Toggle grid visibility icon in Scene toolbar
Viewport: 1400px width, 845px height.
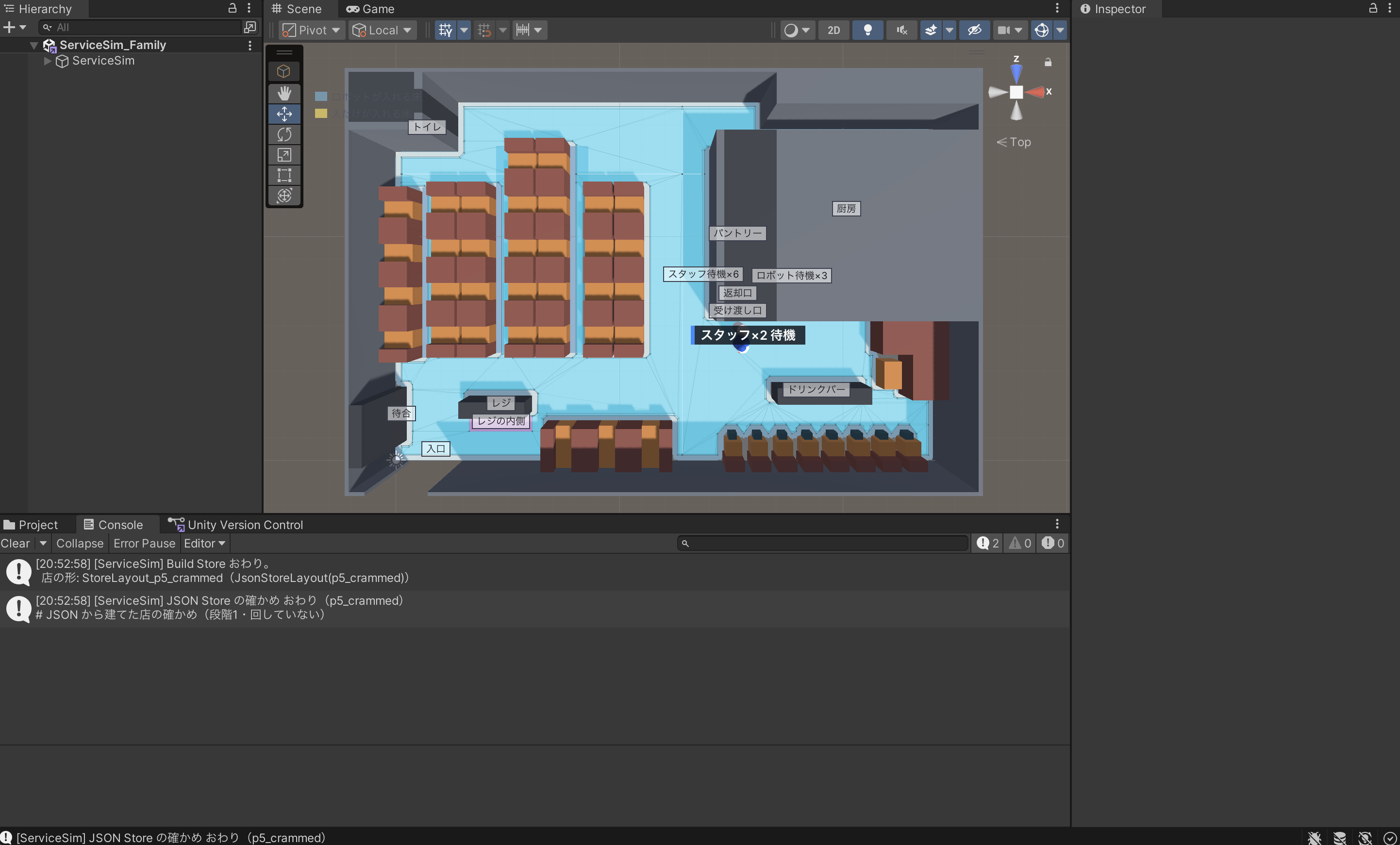coord(446,30)
